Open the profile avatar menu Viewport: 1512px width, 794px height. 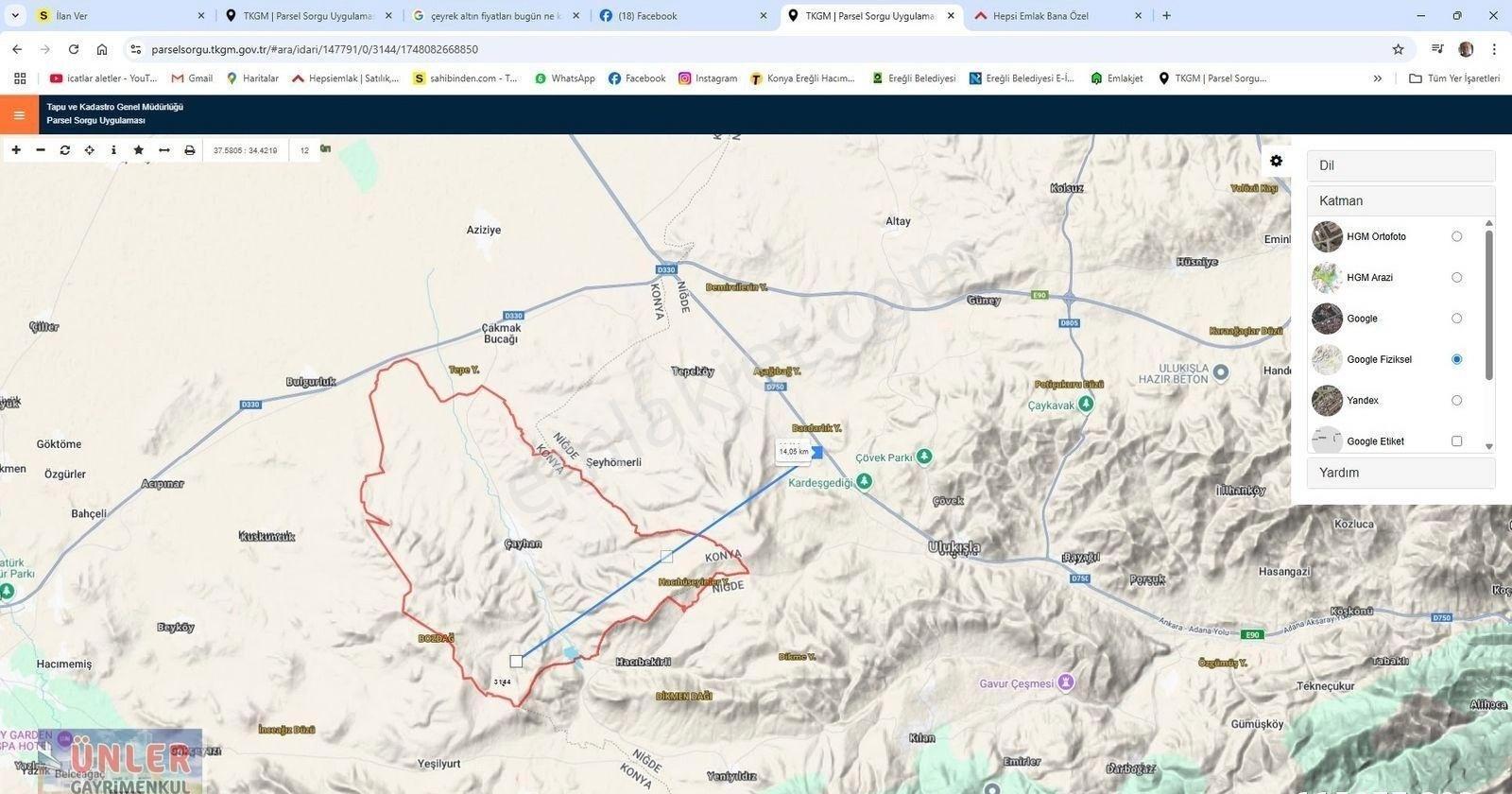1466,49
